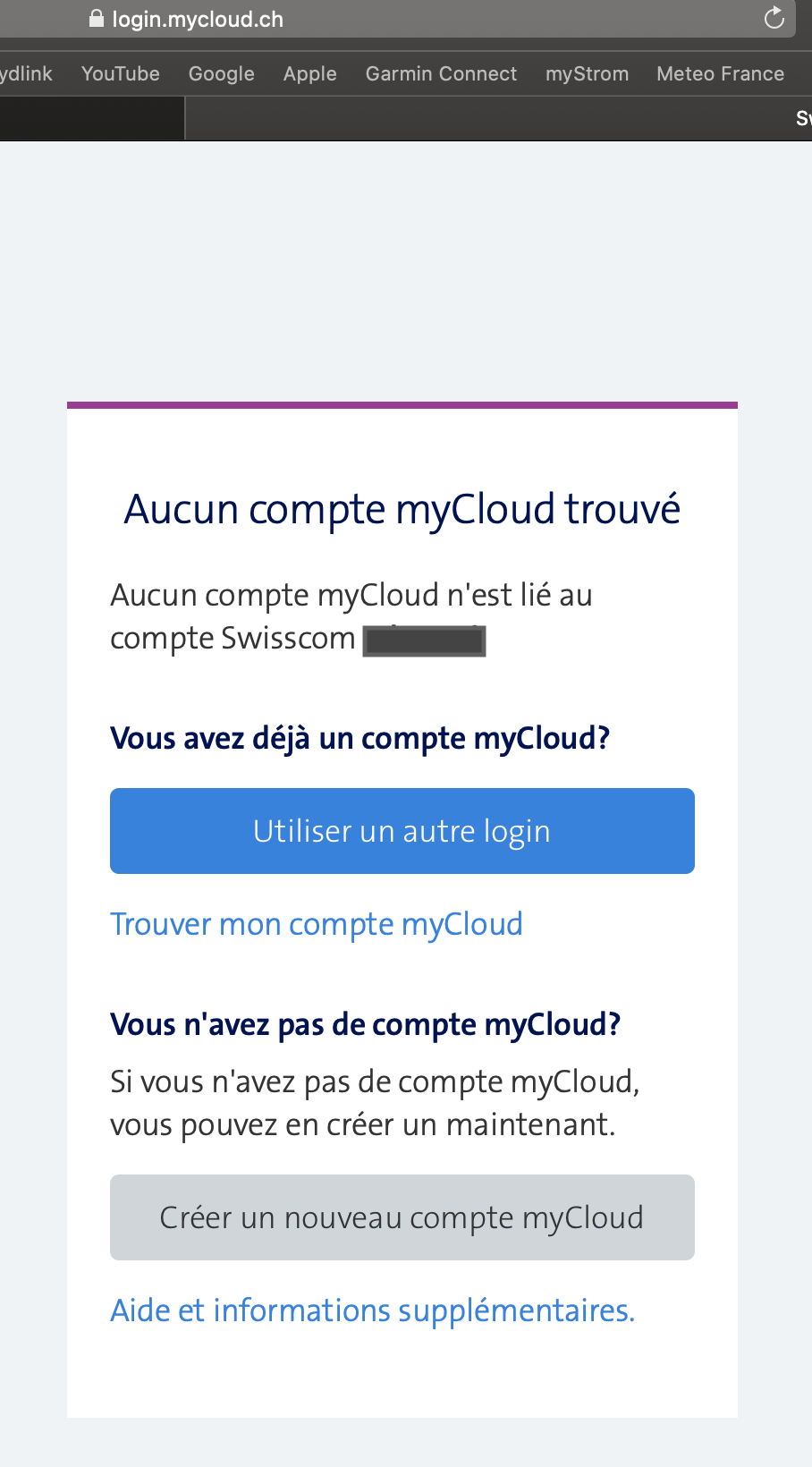Open 'Aide et informations supplémentaires.'
812x1467 pixels.
pyautogui.click(x=372, y=1310)
